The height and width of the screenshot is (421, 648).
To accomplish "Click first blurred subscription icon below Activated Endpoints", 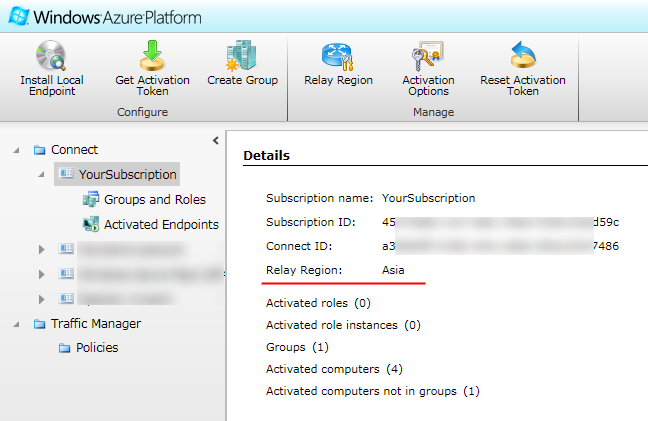I will 66,248.
